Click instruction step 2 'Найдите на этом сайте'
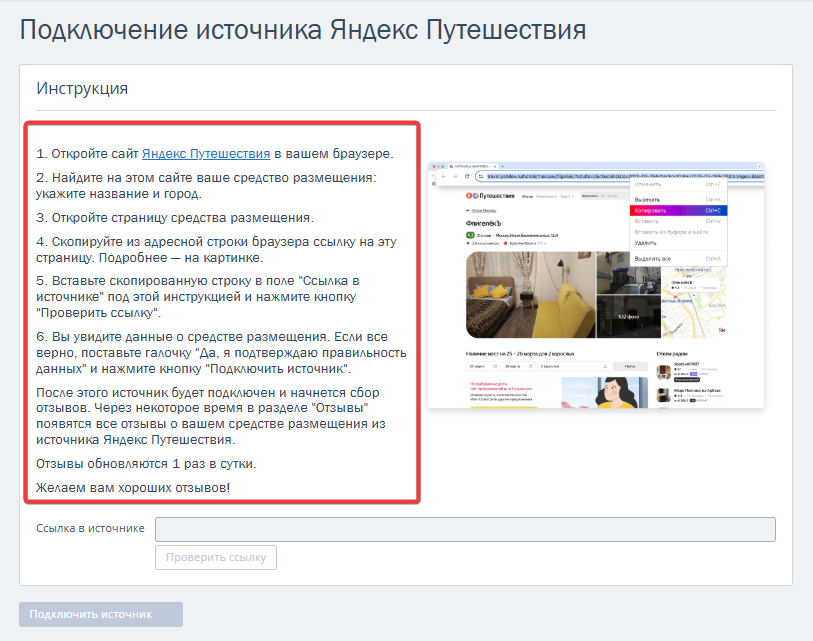The width and height of the screenshot is (813, 641). point(206,186)
